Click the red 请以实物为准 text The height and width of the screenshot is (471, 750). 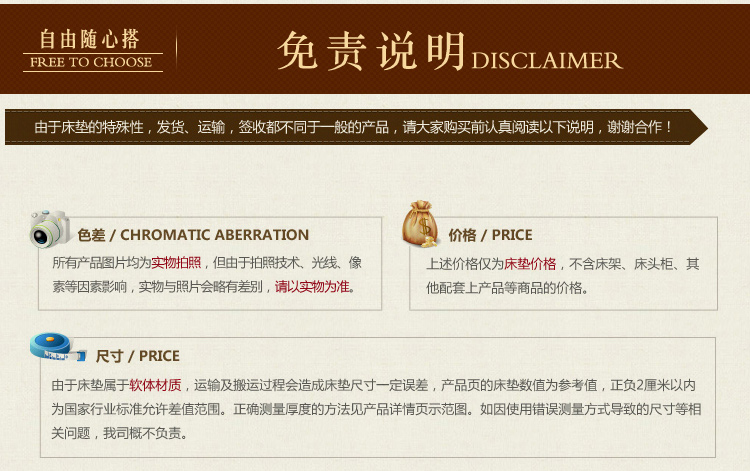[312, 286]
